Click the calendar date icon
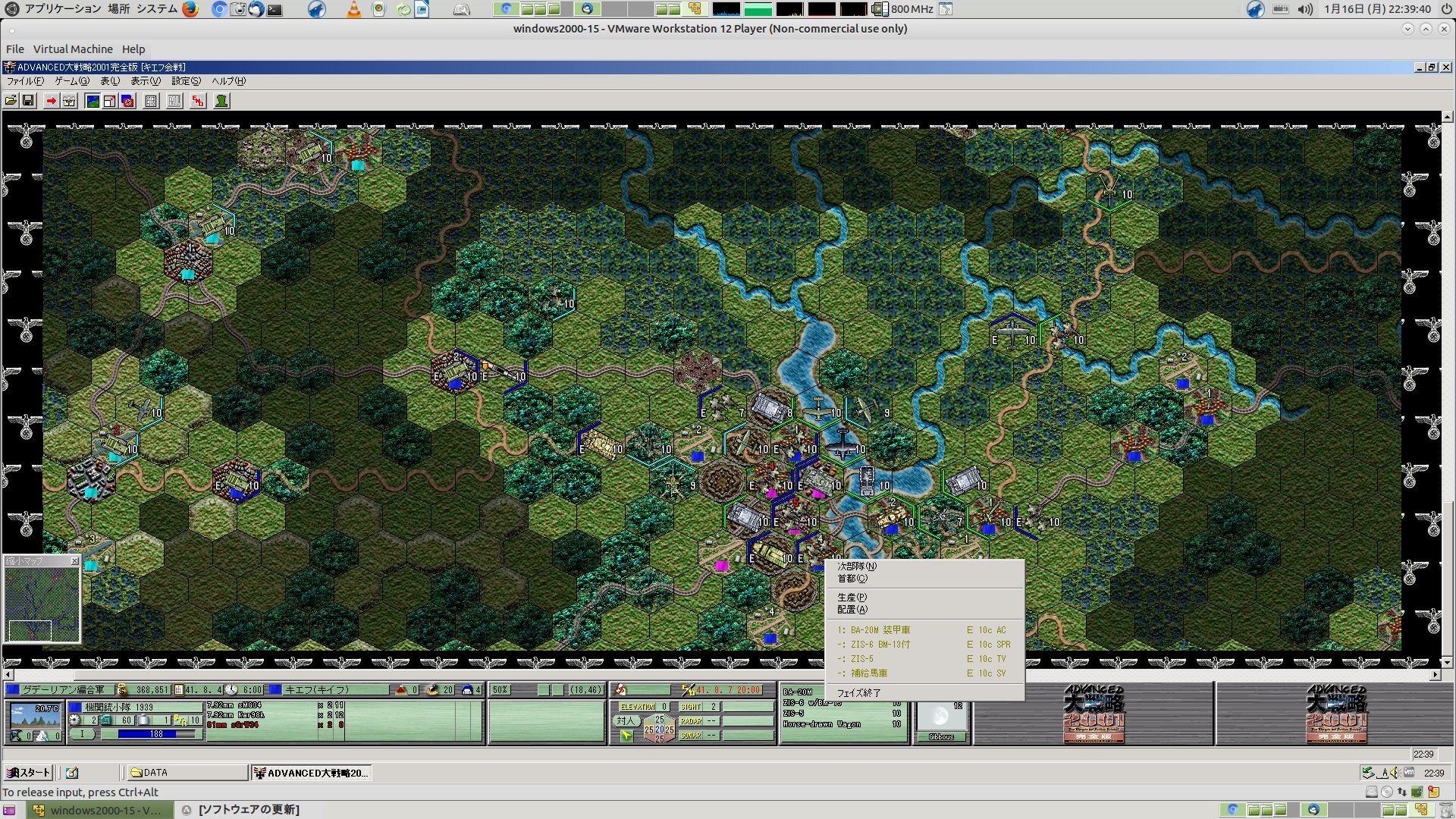Screen dimensions: 1456x819 179,690
